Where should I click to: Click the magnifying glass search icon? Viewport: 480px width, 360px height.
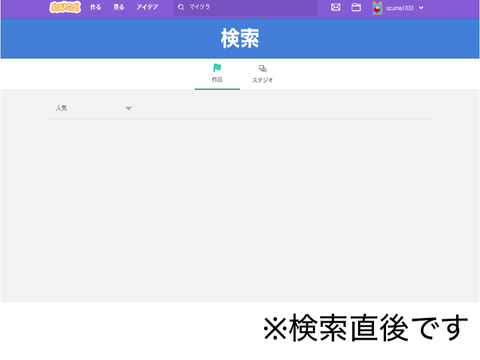(x=181, y=7)
